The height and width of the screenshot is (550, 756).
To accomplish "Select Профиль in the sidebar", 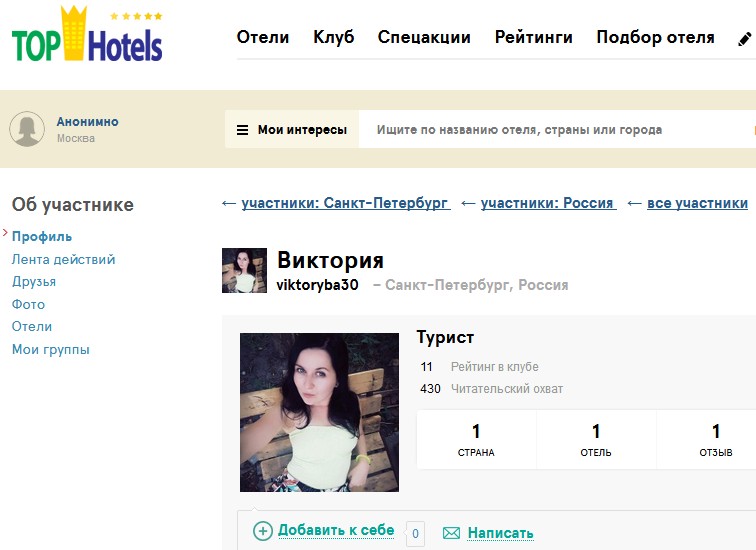I will coord(42,236).
